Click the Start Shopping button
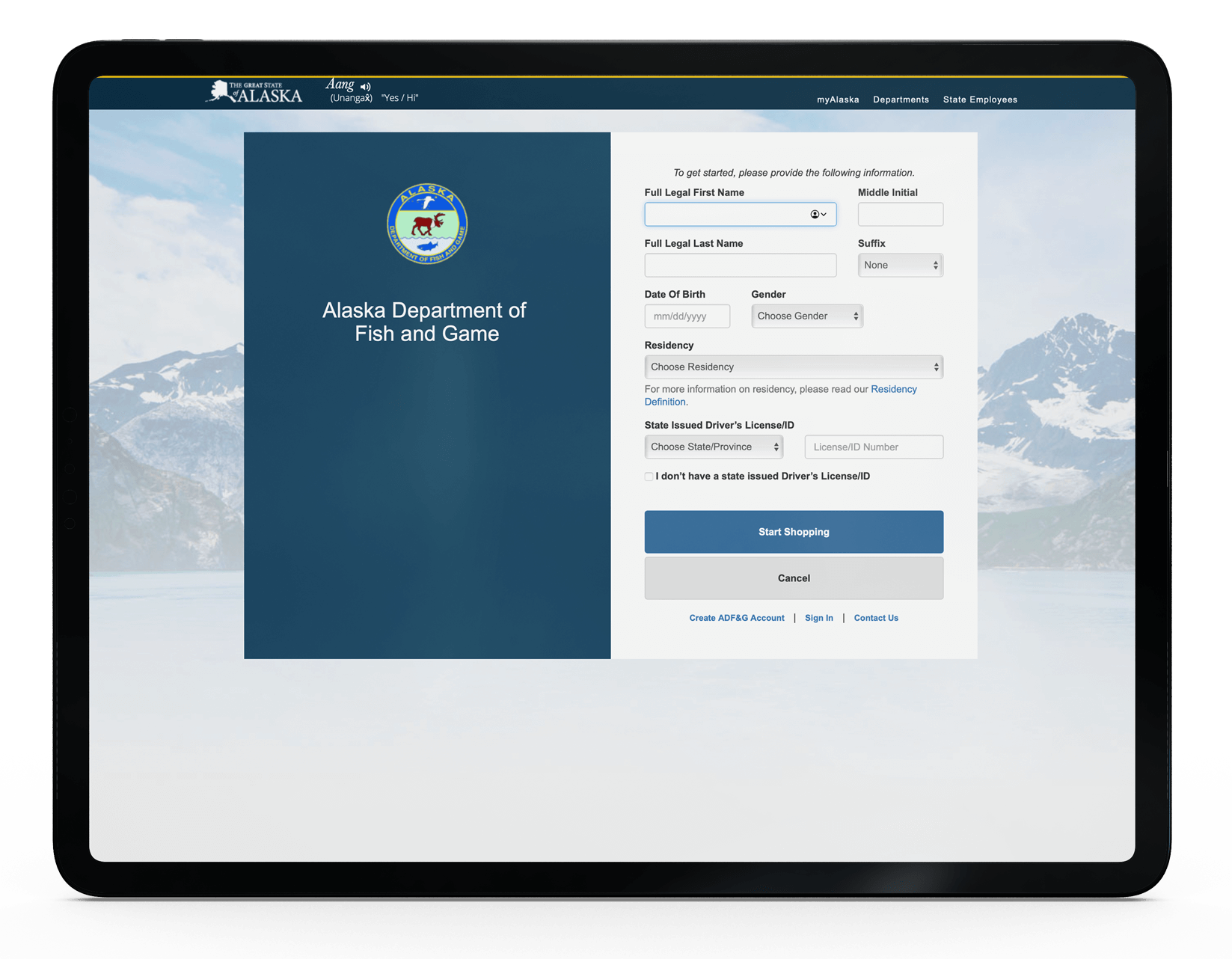 coord(794,532)
